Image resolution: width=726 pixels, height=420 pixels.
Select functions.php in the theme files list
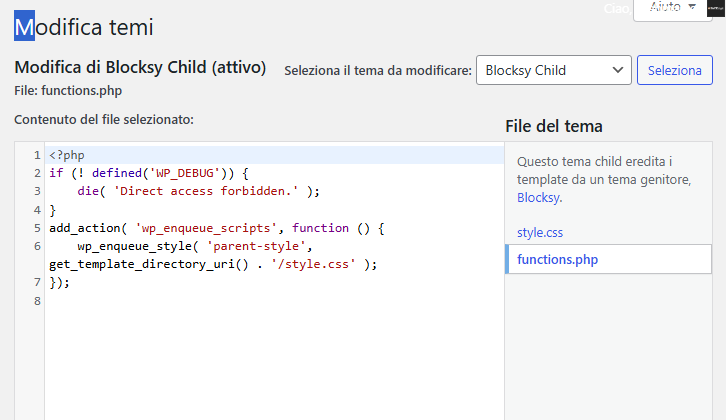pyautogui.click(x=558, y=260)
